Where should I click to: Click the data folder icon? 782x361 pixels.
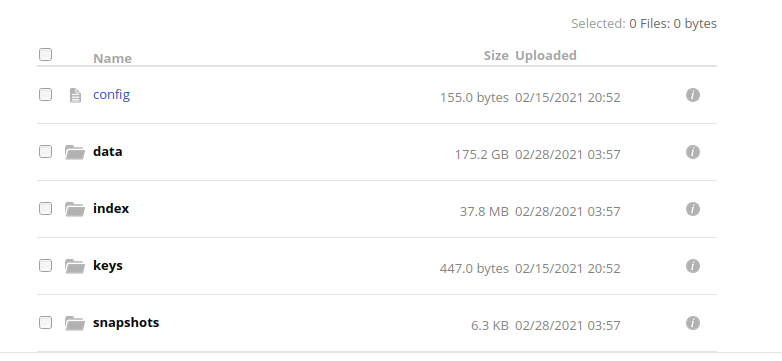tap(75, 152)
